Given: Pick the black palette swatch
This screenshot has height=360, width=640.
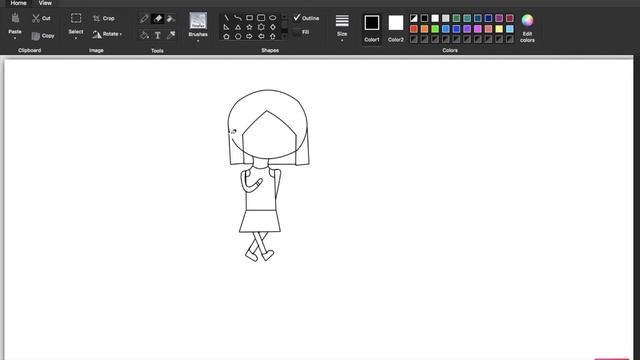Looking at the screenshot, I should 424,18.
